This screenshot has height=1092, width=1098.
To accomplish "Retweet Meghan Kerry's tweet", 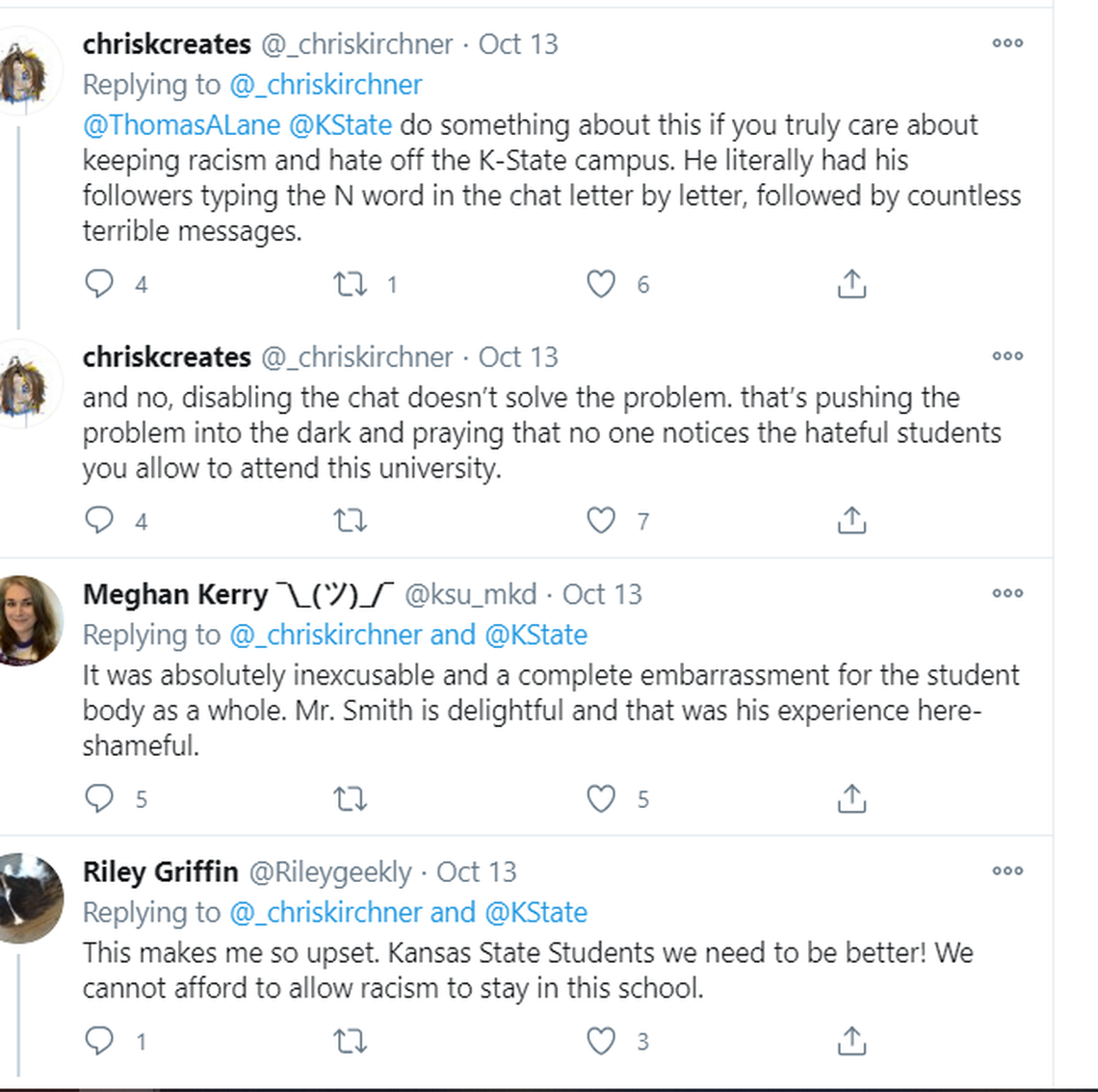I will (x=350, y=797).
